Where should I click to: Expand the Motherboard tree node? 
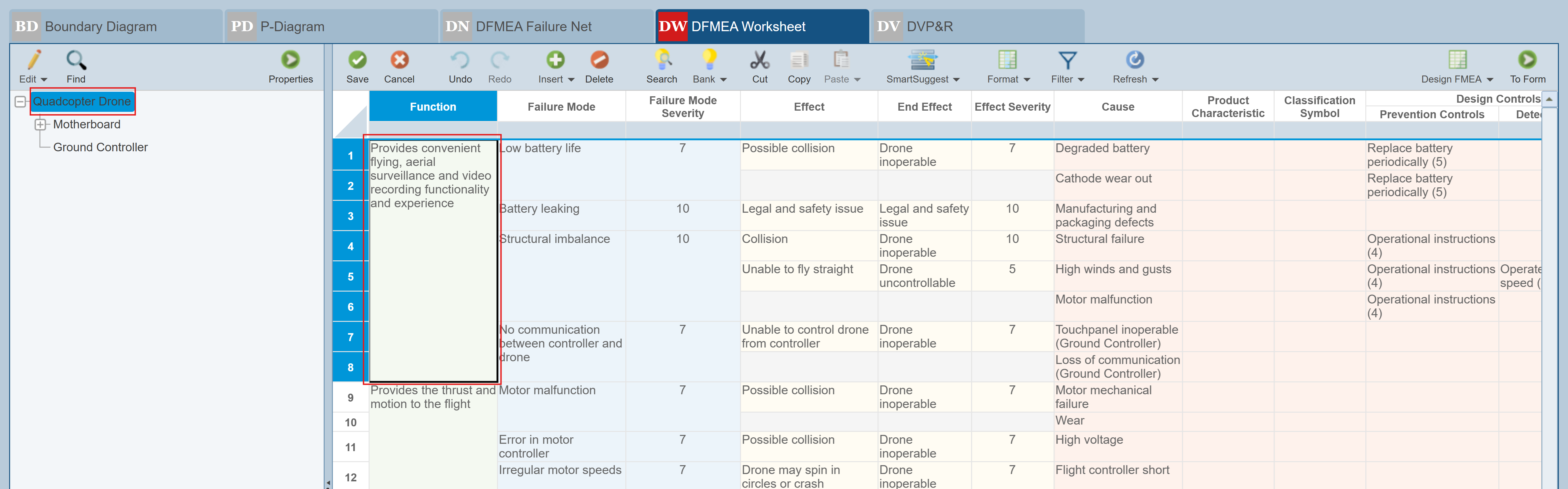tap(40, 125)
